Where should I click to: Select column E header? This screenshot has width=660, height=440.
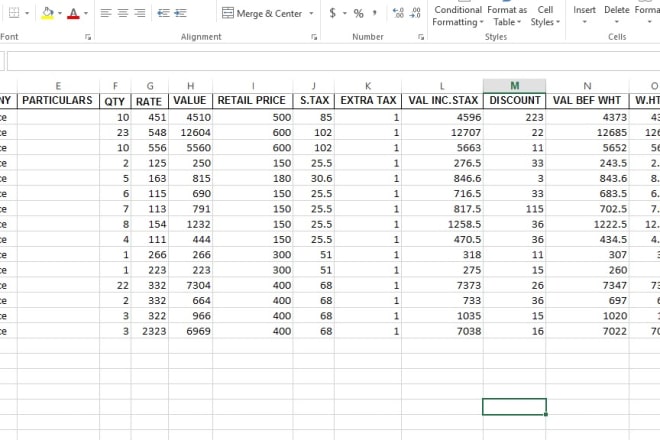pos(58,86)
